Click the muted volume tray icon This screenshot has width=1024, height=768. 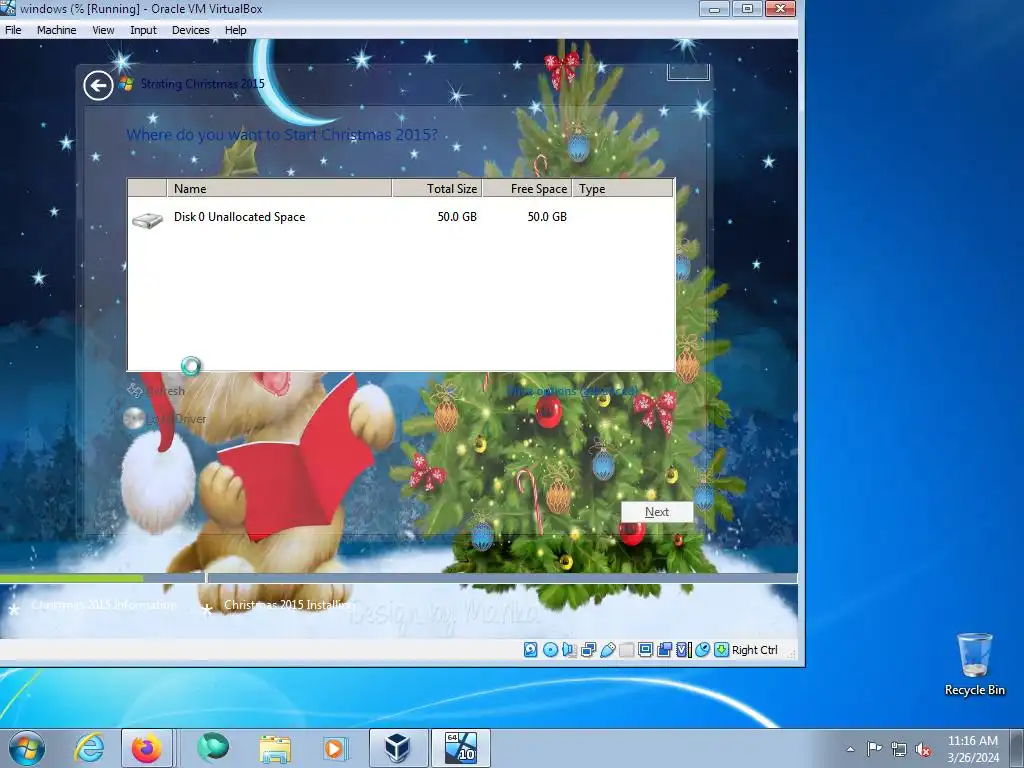[923, 749]
